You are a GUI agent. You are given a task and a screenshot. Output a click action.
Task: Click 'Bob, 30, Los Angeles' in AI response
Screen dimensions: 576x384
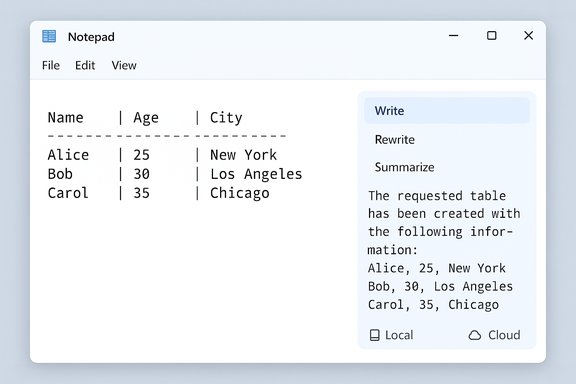tap(440, 287)
